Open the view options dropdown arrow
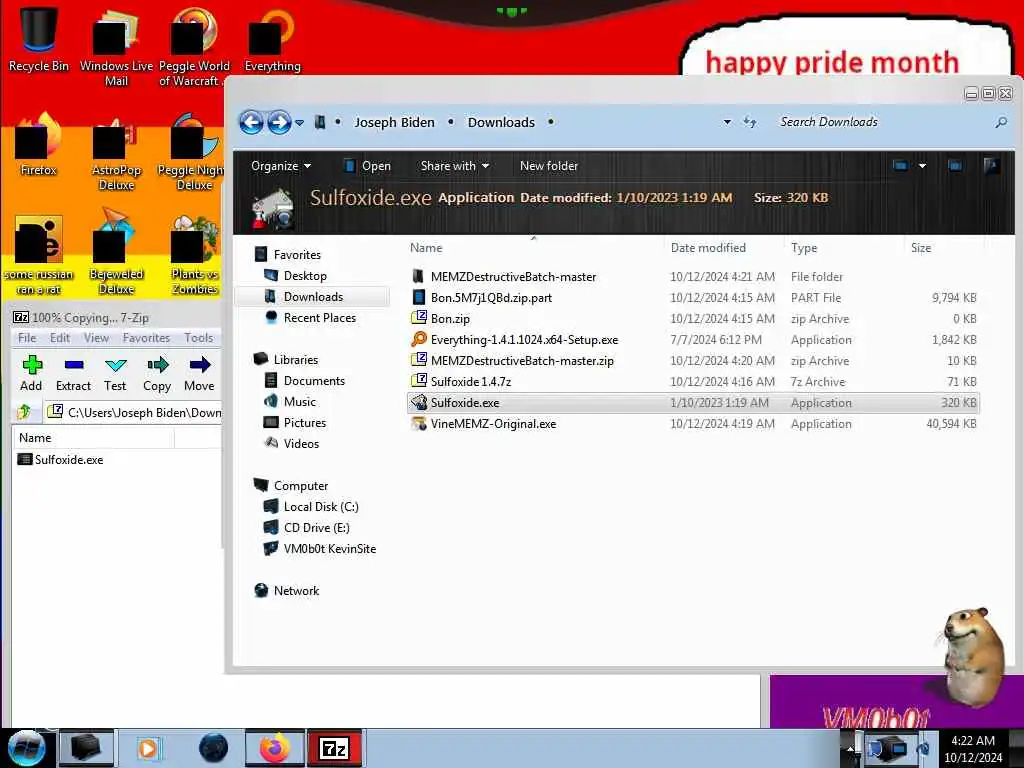The width and height of the screenshot is (1024, 768). [922, 166]
